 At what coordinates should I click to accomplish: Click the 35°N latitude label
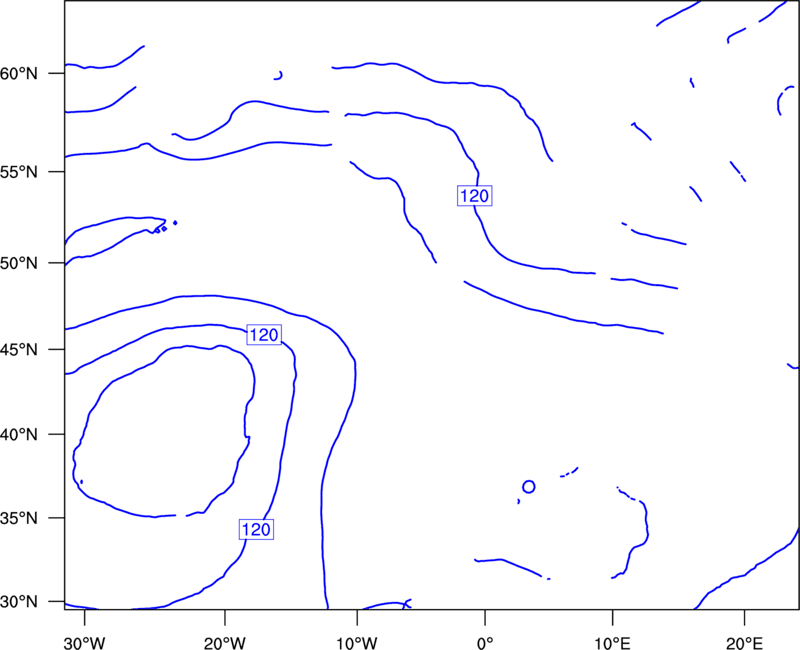coord(19,518)
